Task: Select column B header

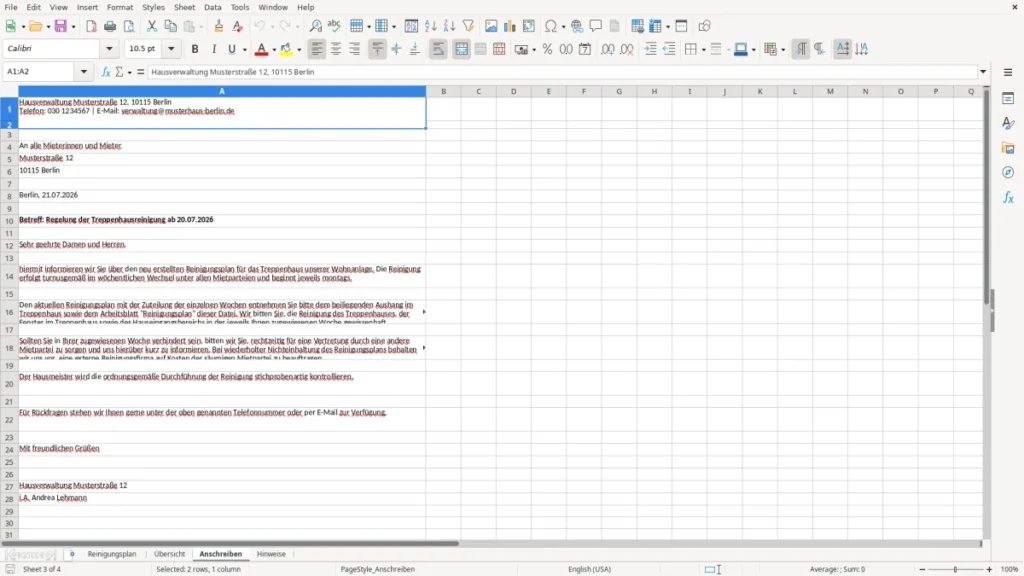Action: (x=443, y=91)
